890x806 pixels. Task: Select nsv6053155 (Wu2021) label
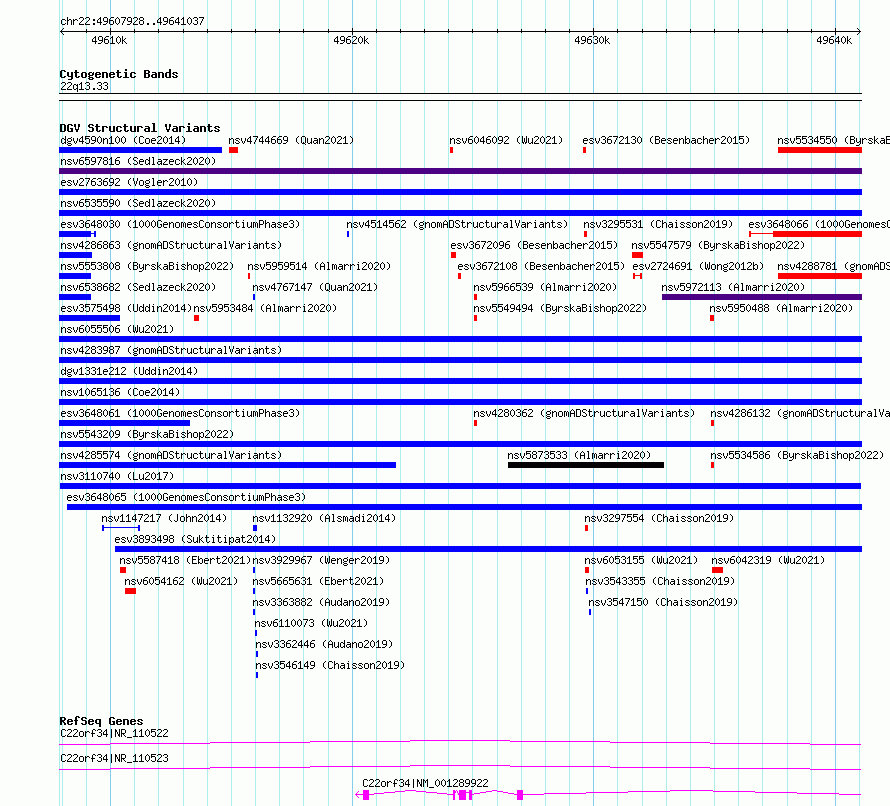(x=641, y=560)
